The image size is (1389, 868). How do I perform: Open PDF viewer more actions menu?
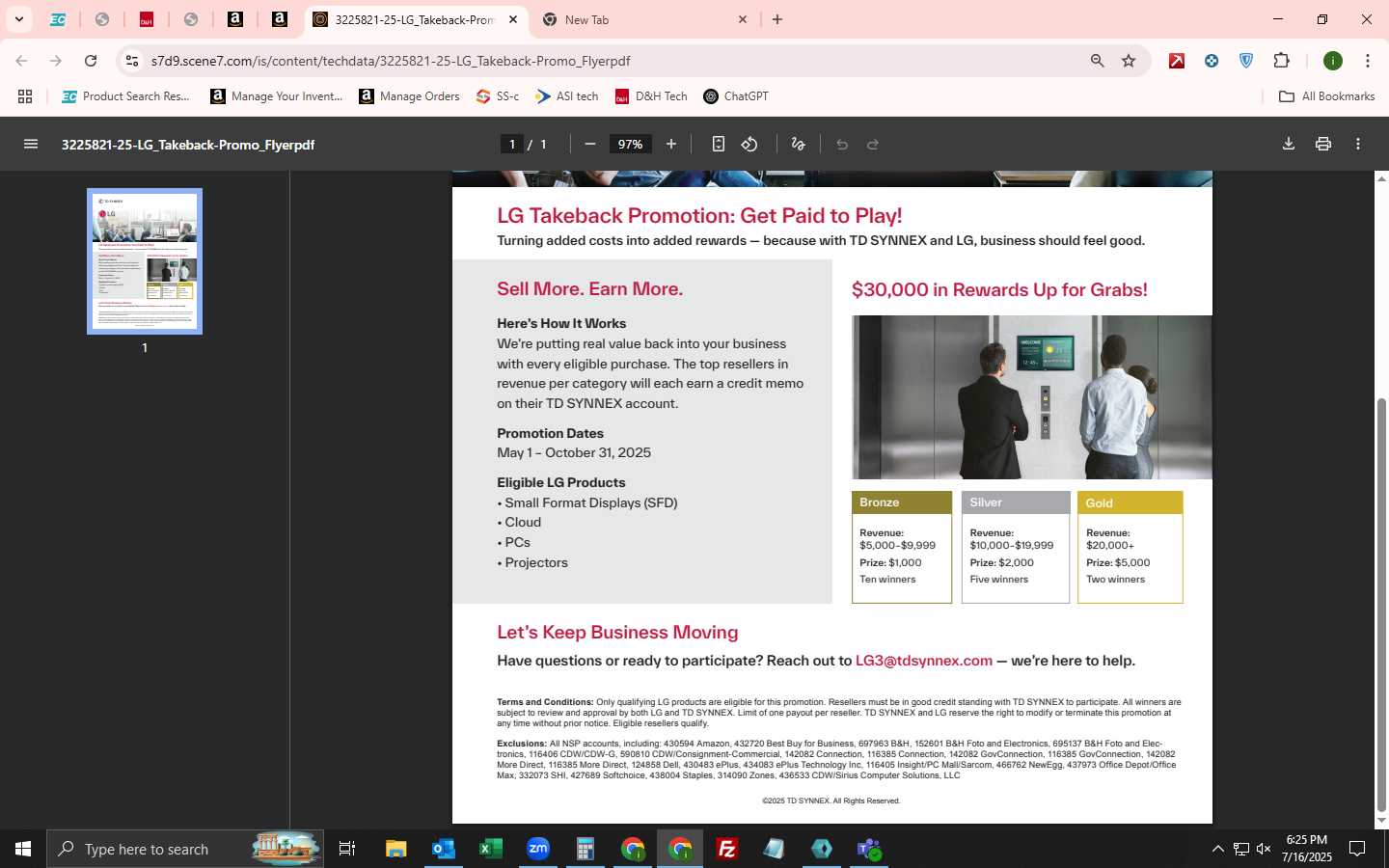(x=1358, y=144)
